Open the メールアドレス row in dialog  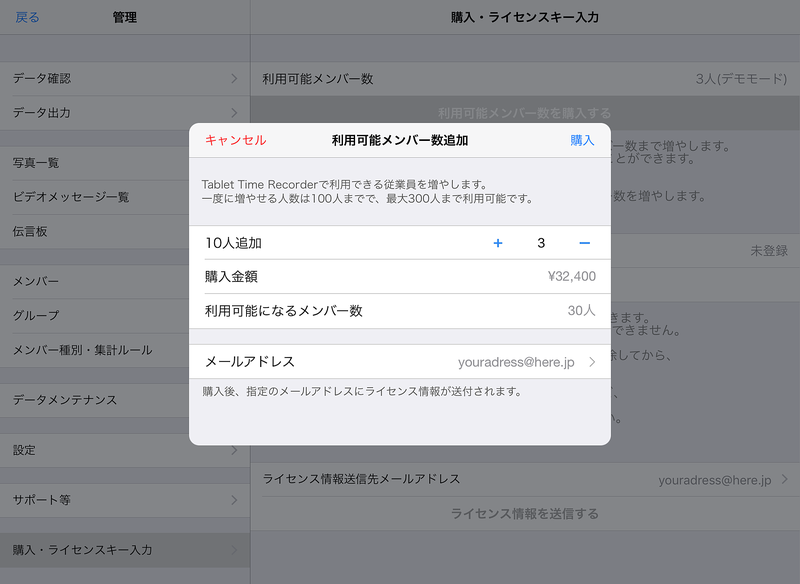click(250, 362)
